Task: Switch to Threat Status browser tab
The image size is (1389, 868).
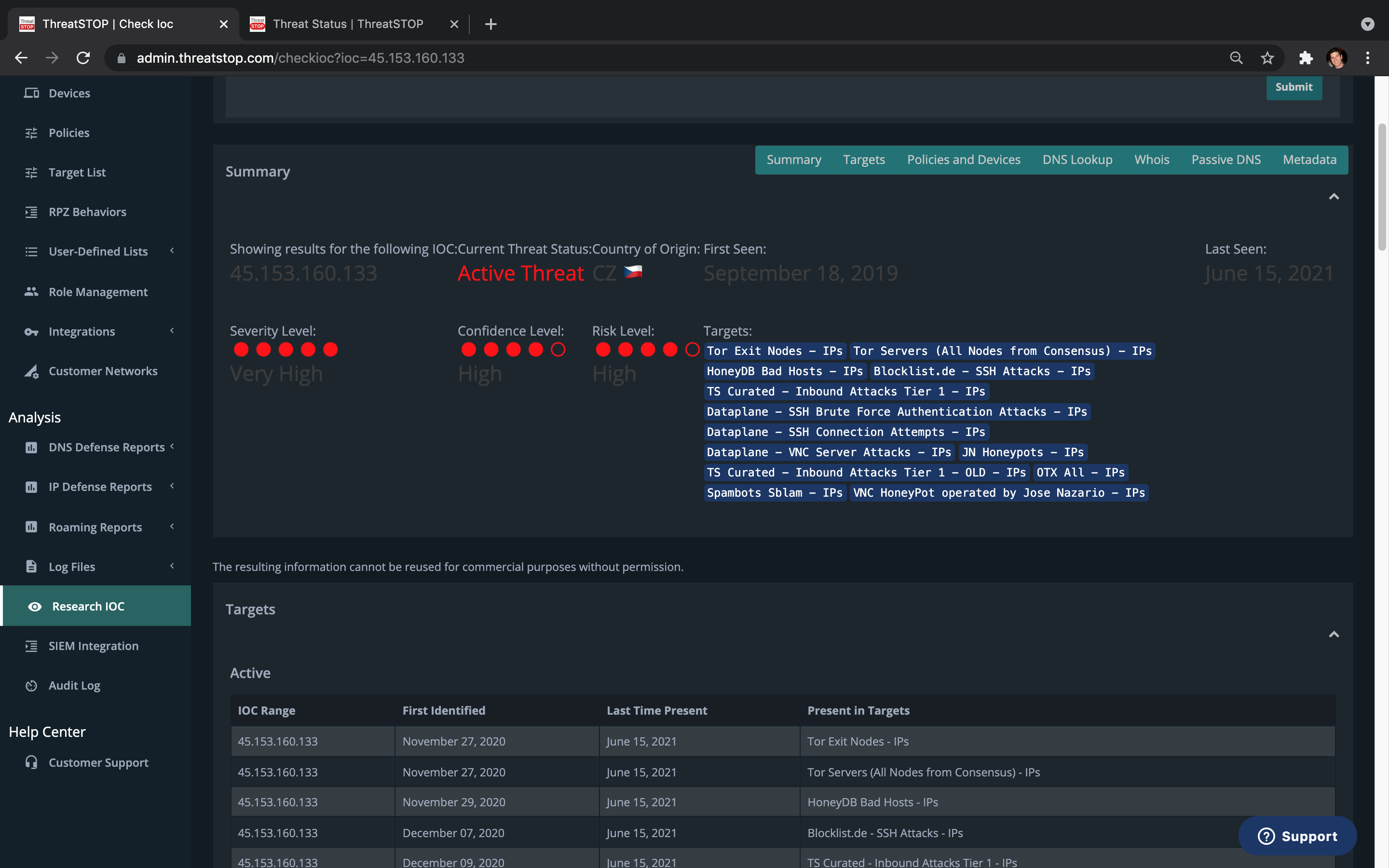Action: tap(347, 24)
